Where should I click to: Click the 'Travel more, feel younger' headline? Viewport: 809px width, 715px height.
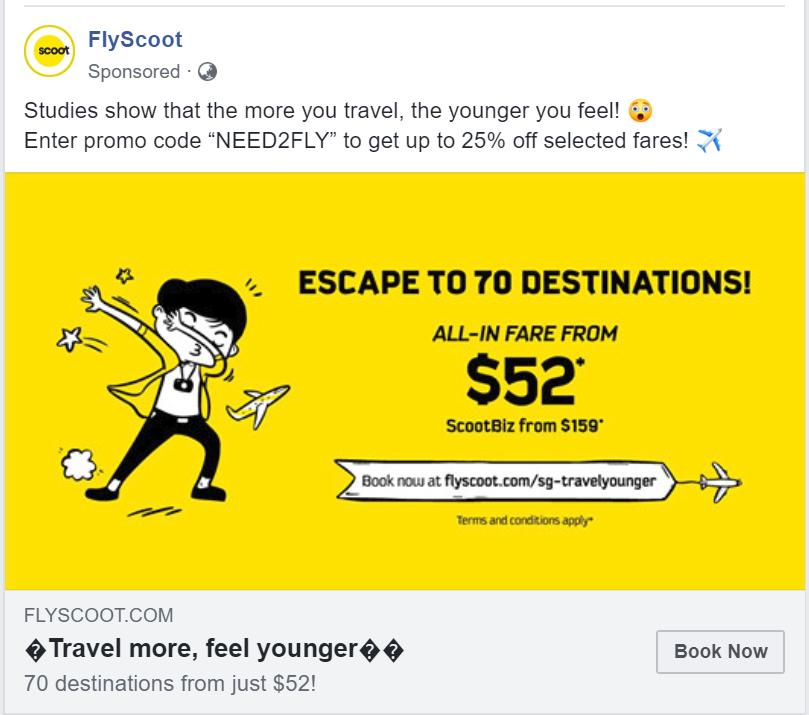214,649
